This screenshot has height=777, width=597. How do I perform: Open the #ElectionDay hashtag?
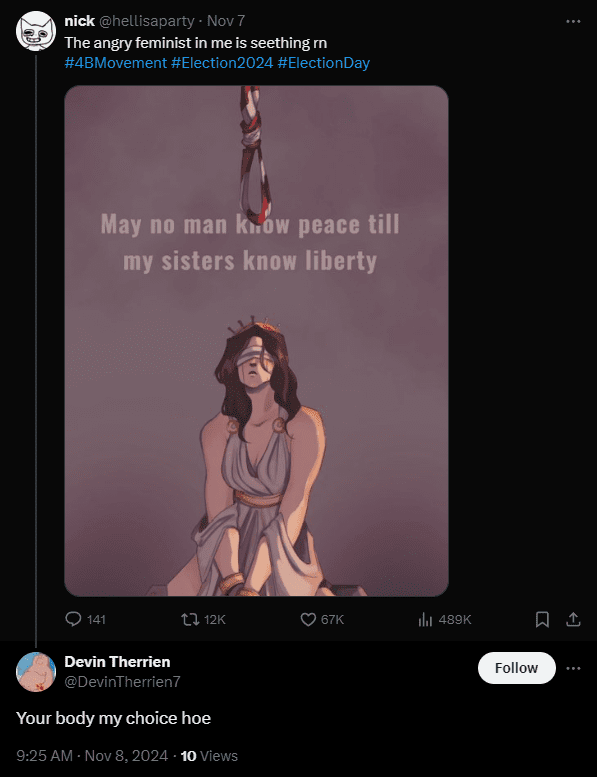324,63
